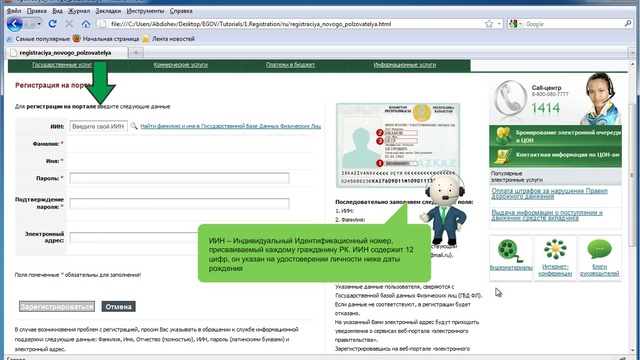Click the Зарегистрироваться button
Viewport: 640px width, 360px height.
(x=57, y=307)
